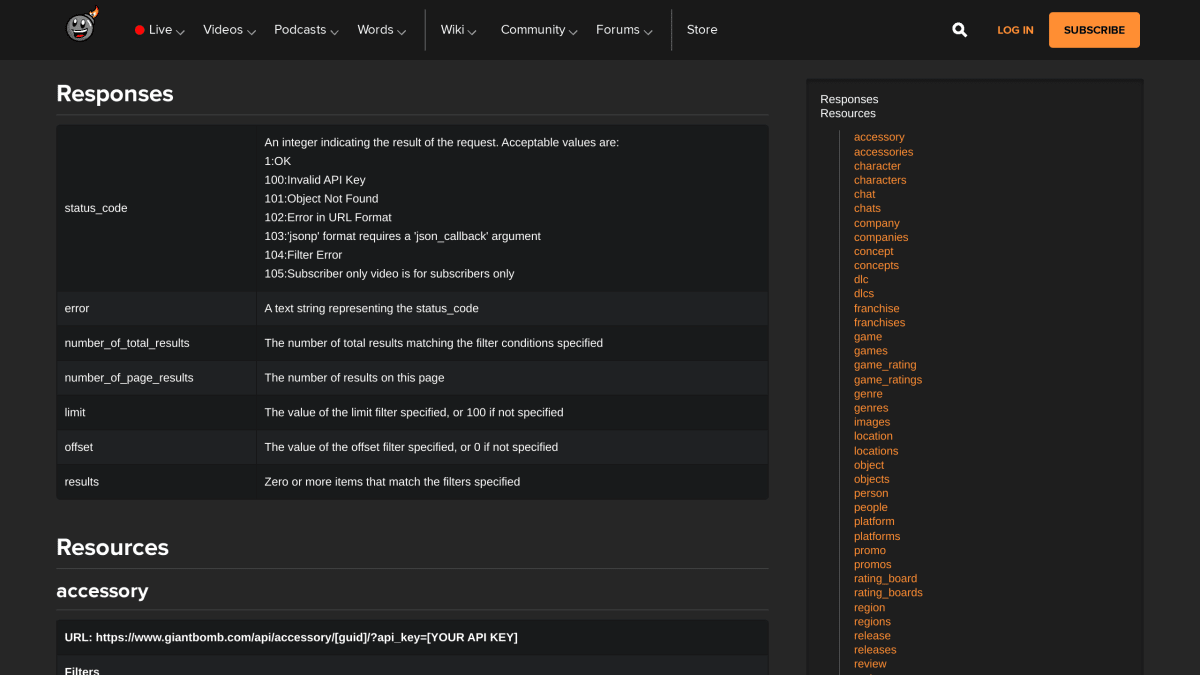Open the chat sidebar link

[864, 194]
